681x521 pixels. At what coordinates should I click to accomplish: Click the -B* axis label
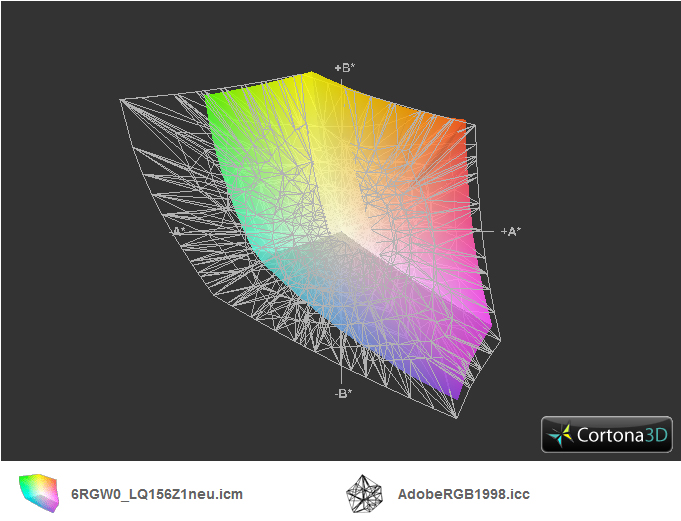pyautogui.click(x=343, y=393)
